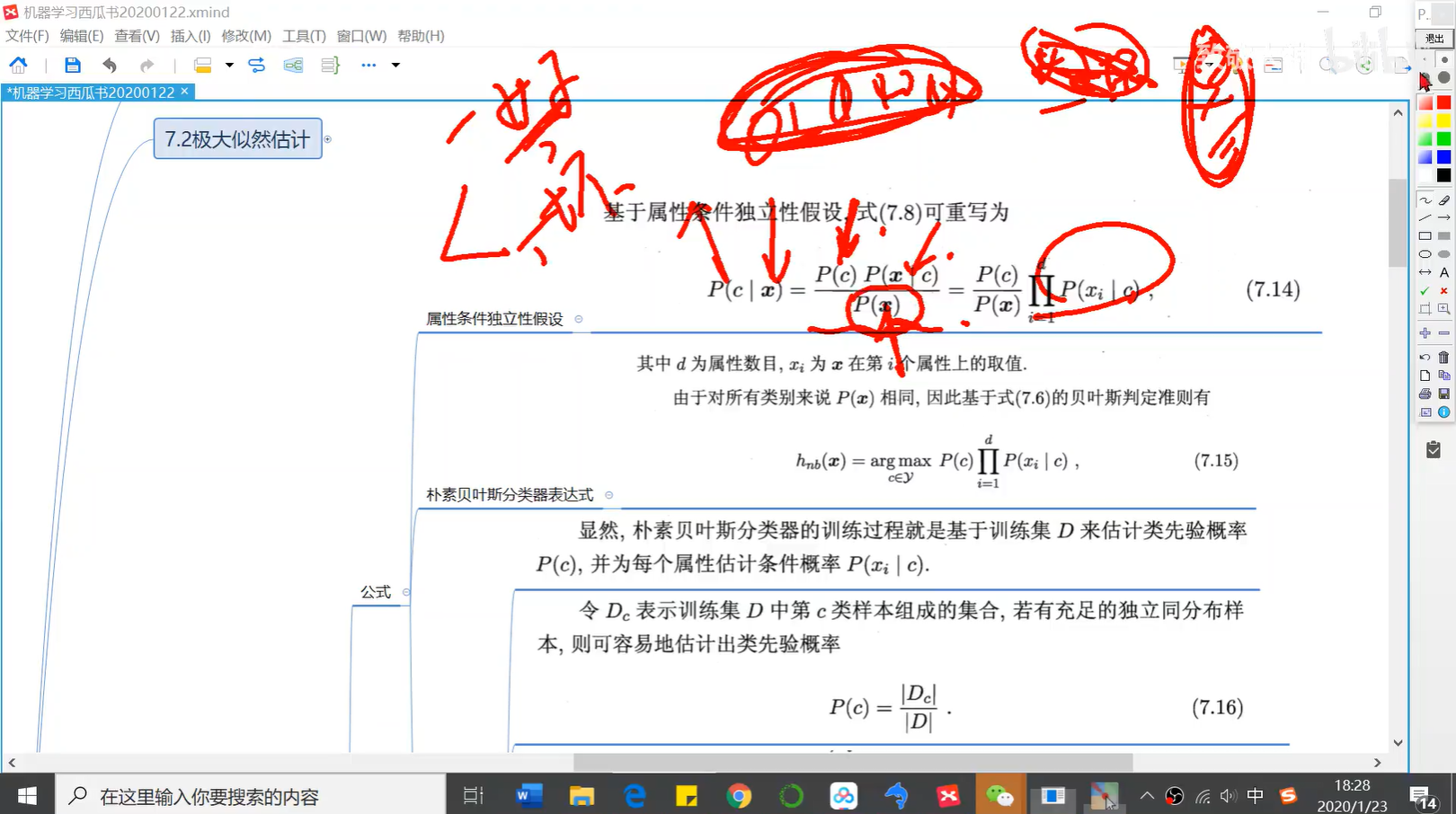Open the 帮助(H) menu
The image size is (1456, 814).
coord(421,36)
